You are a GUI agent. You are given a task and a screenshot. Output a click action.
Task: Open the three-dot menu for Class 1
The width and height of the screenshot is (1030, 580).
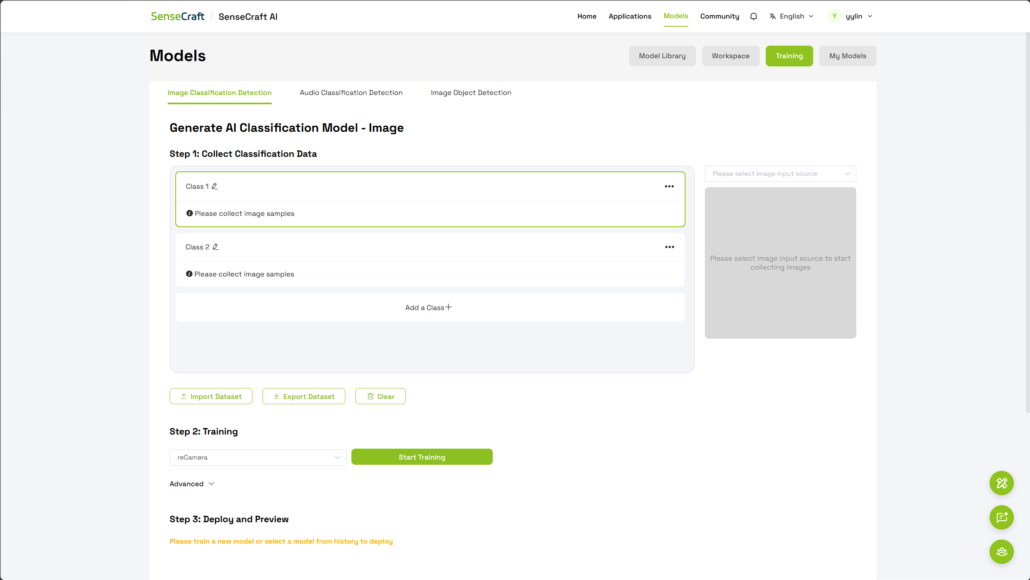(x=669, y=187)
